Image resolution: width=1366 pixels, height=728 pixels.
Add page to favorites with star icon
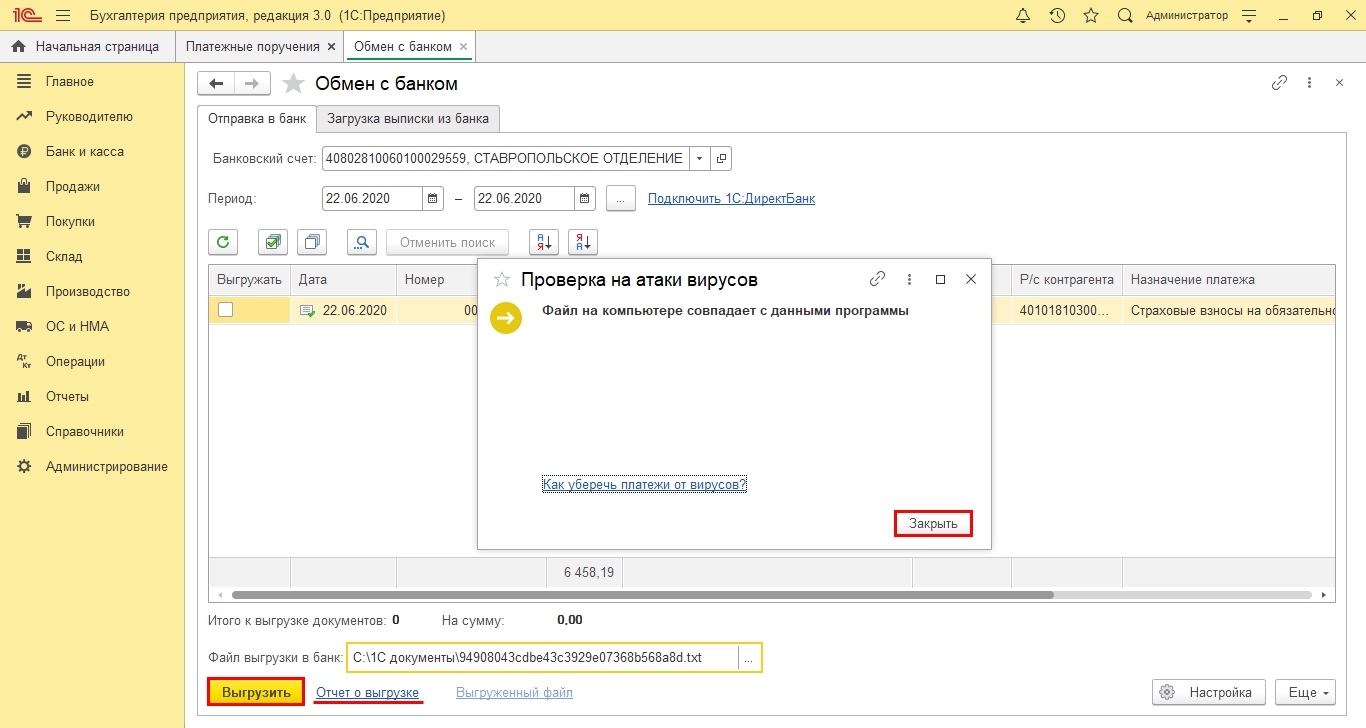click(x=293, y=84)
